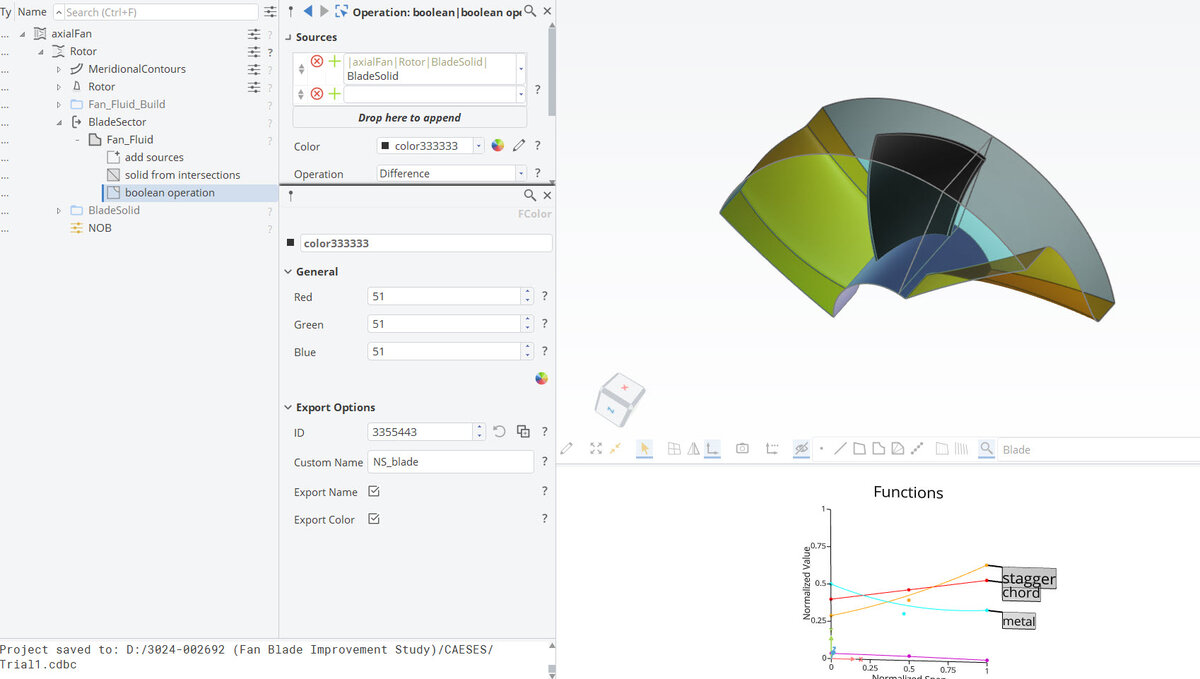This screenshot has width=1200, height=679.
Task: Open the BladeSolid source dropdown arrow
Action: click(520, 69)
